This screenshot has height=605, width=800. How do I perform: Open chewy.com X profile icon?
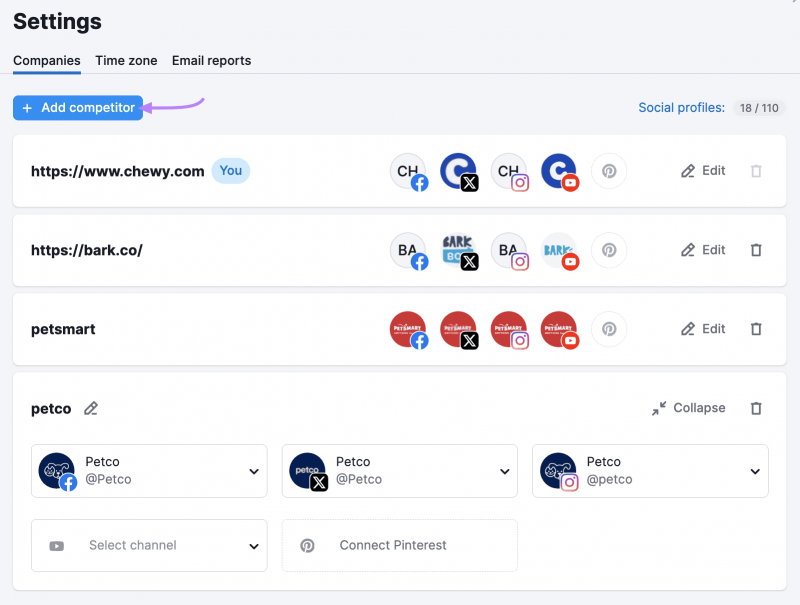459,171
